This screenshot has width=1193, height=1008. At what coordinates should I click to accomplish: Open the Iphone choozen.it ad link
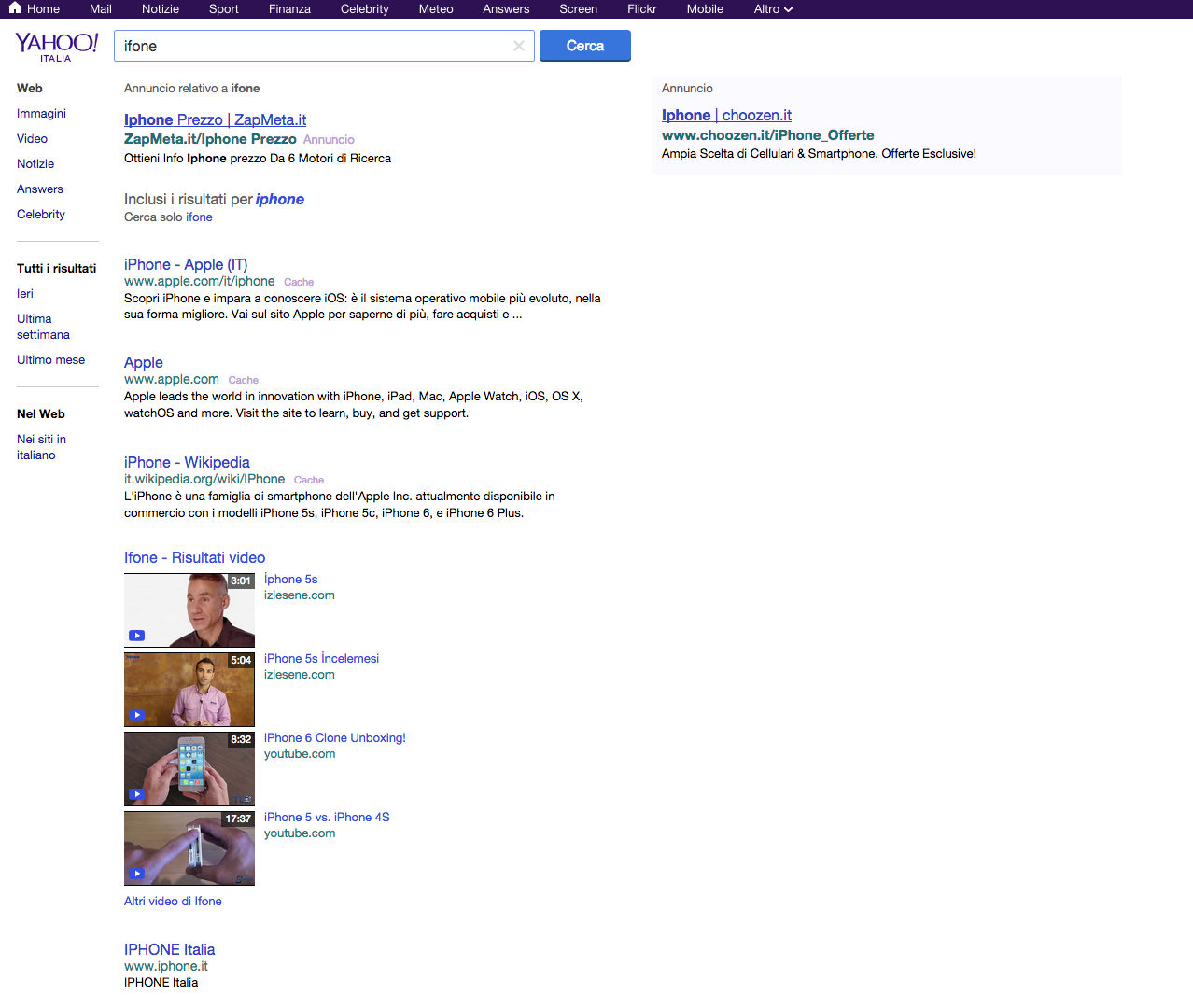726,115
